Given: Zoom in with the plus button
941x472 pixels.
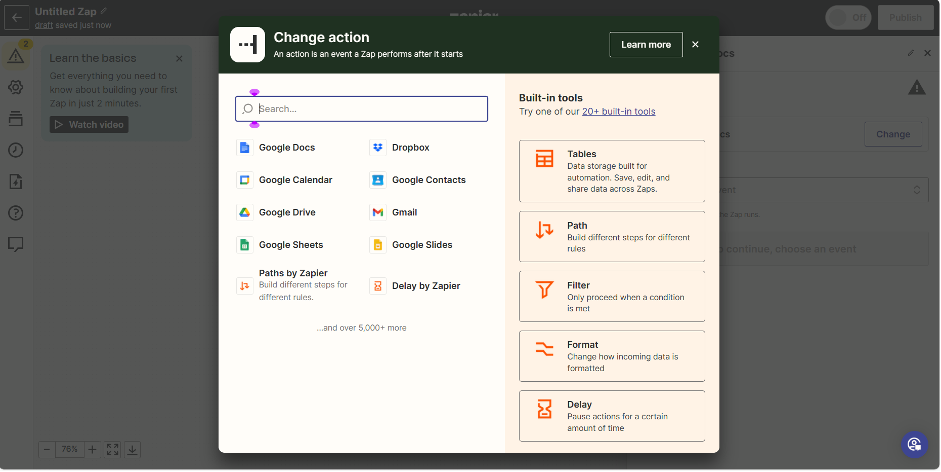Looking at the screenshot, I should coord(92,450).
